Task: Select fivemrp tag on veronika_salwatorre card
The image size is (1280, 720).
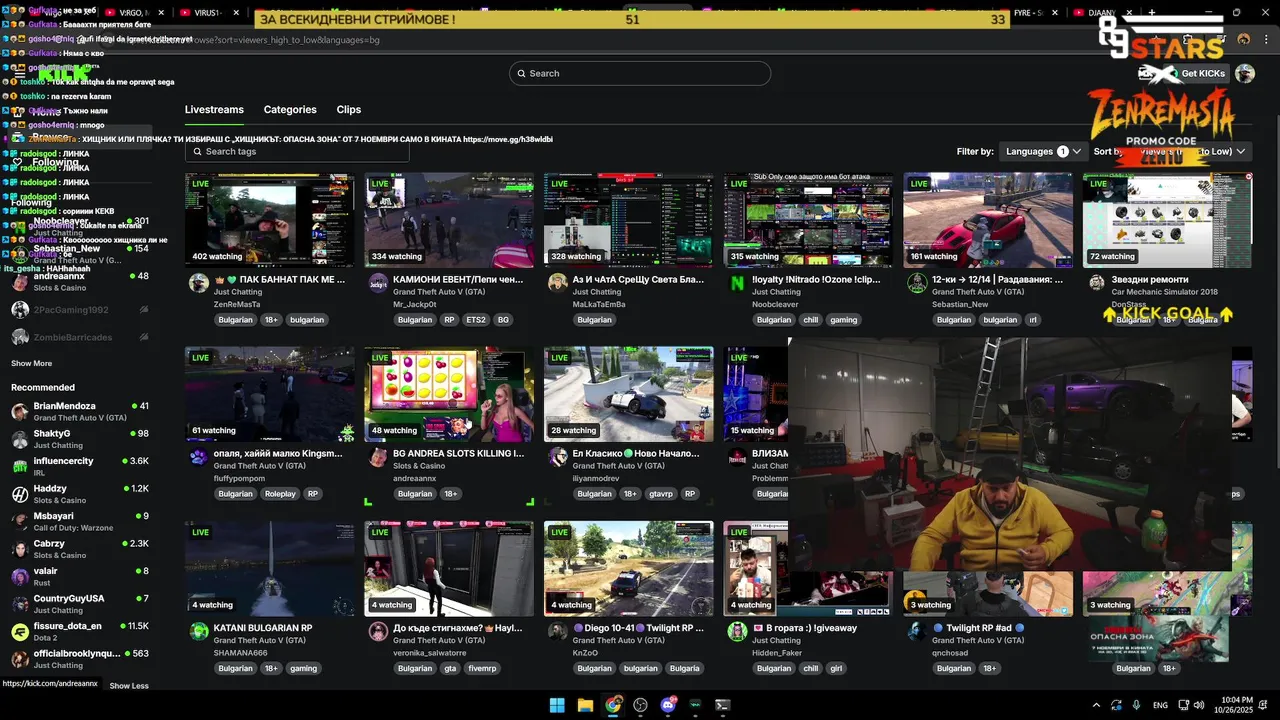Action: [x=482, y=668]
